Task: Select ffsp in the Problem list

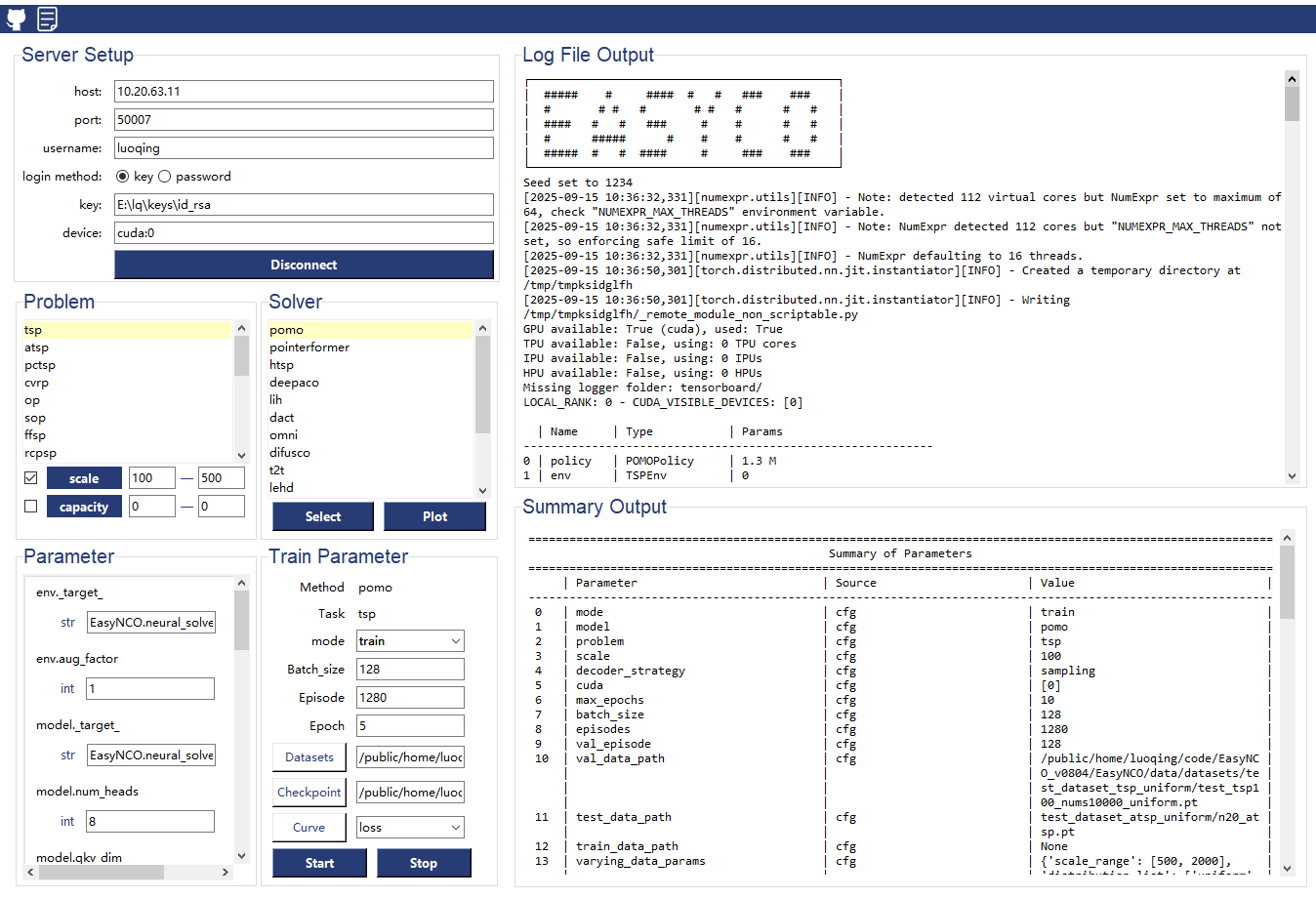Action: [x=128, y=435]
